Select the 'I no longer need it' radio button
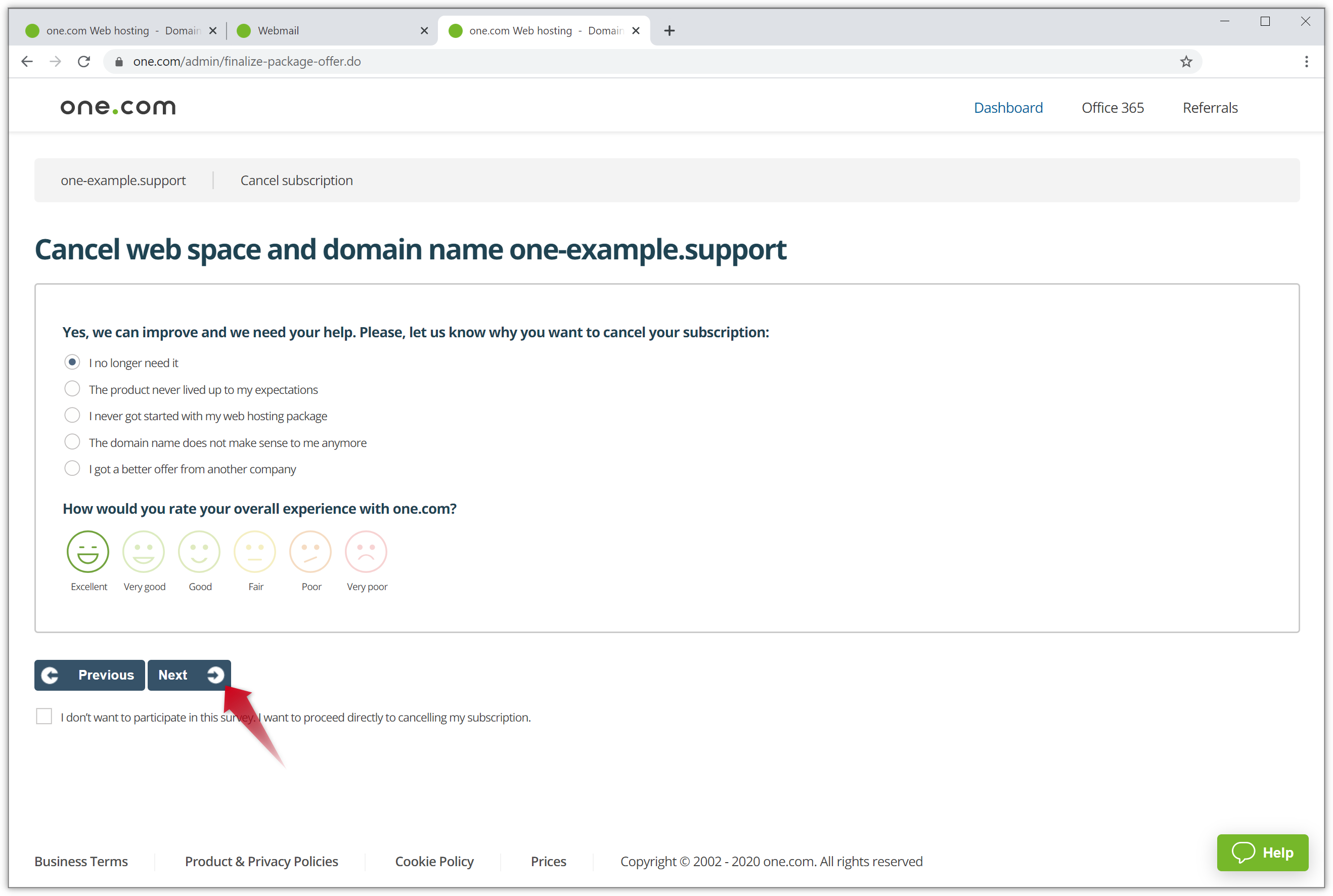 72,362
